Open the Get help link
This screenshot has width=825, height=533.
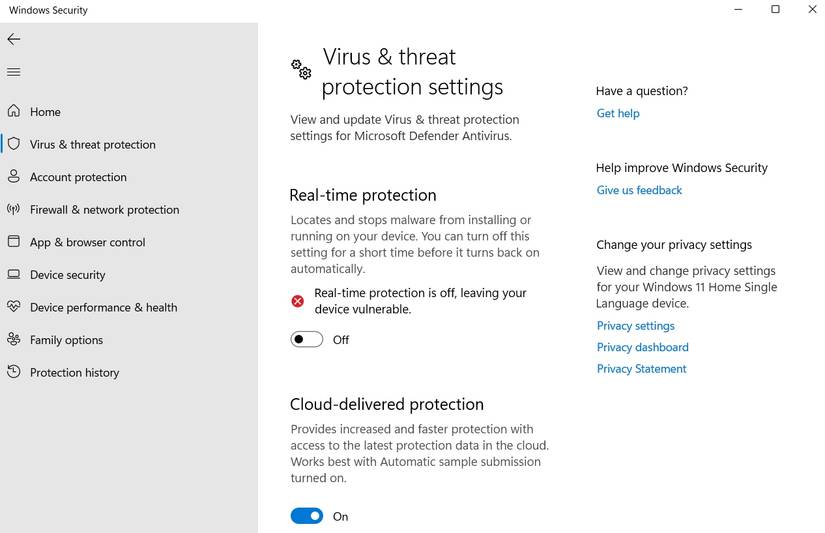[618, 114]
